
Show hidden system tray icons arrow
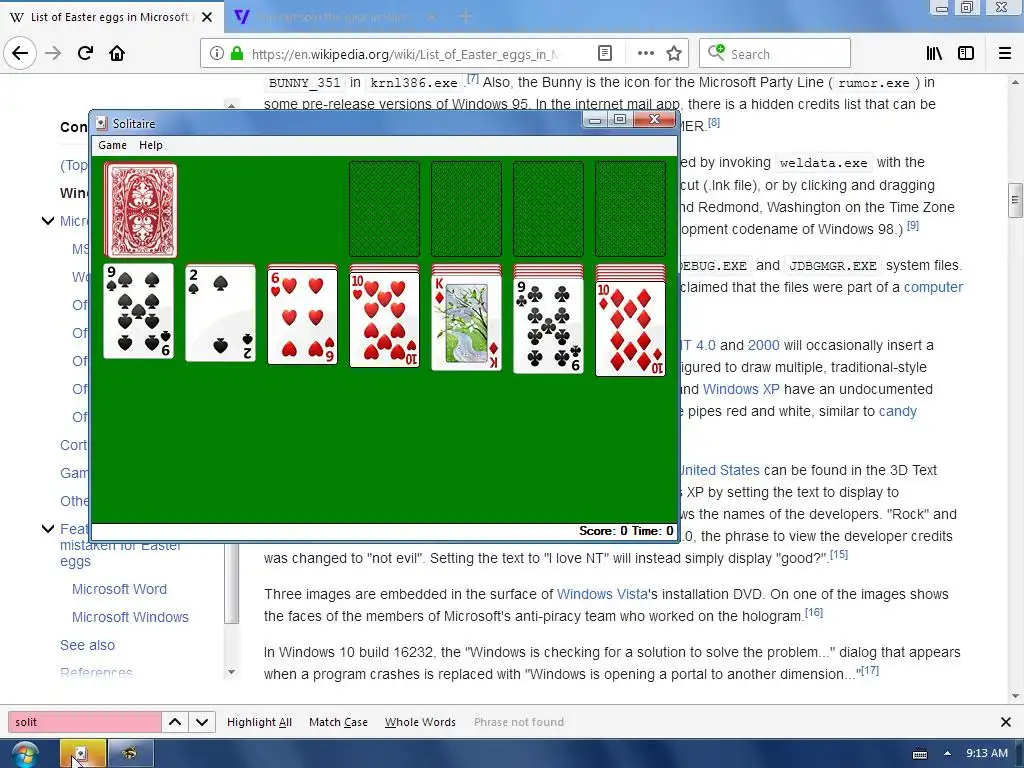[947, 753]
